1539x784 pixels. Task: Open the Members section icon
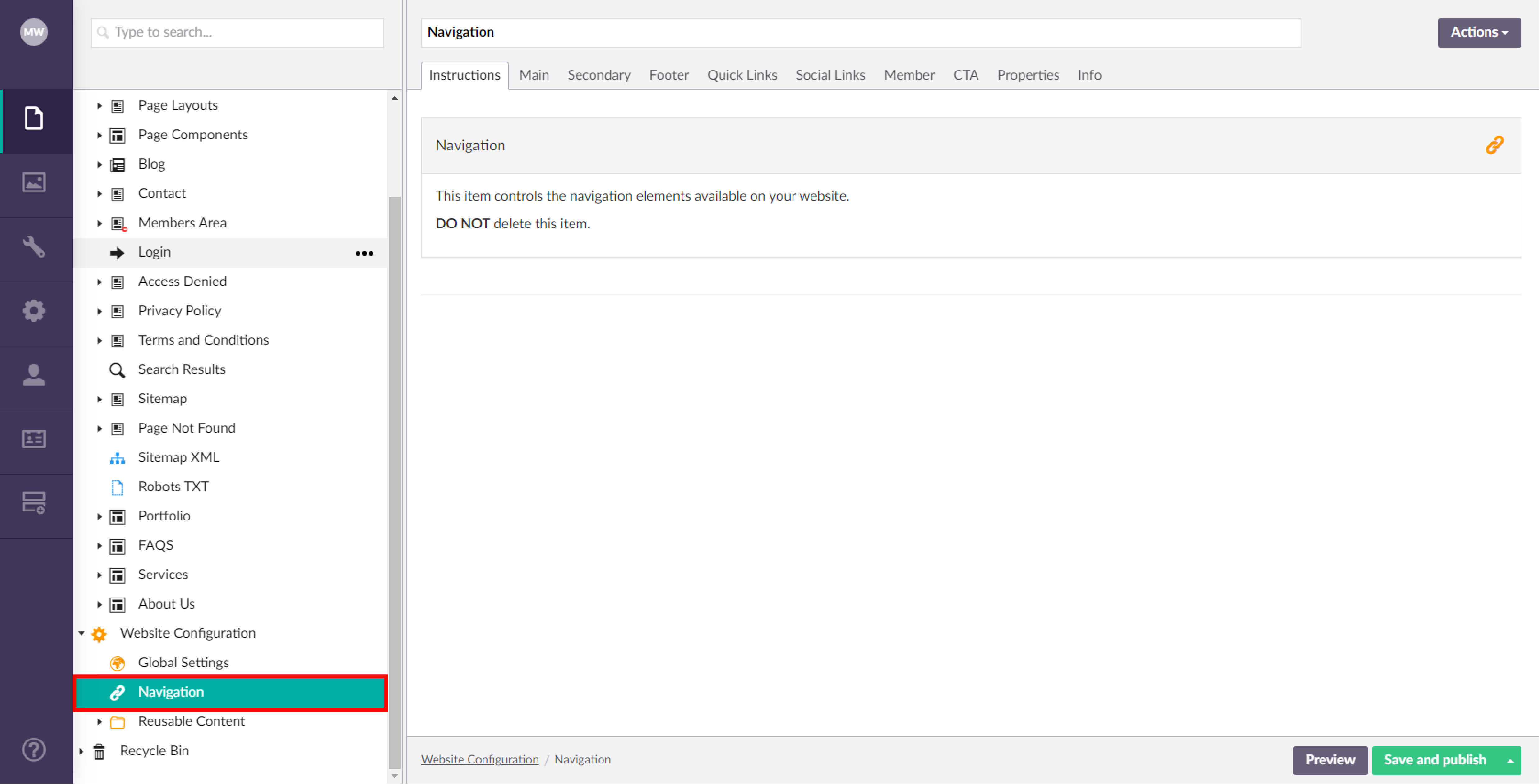34,439
